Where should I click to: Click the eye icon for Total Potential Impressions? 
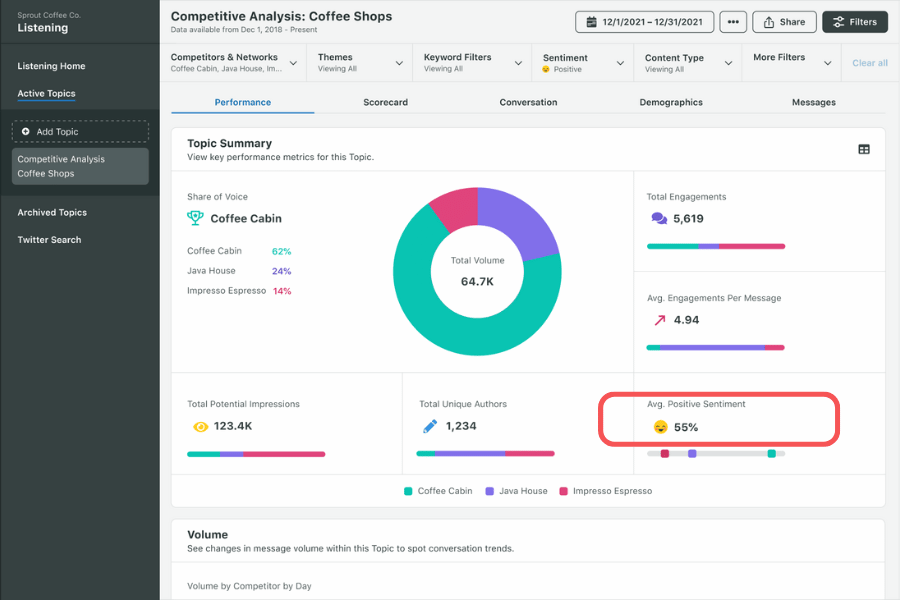point(200,427)
